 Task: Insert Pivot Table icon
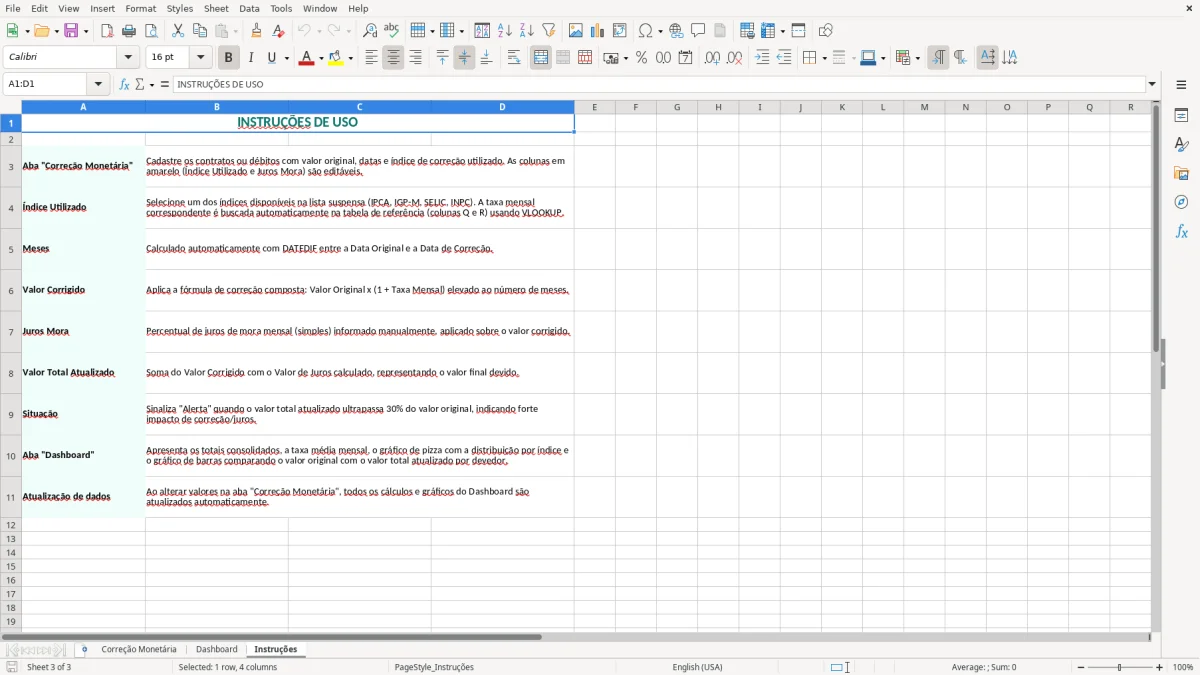tap(620, 31)
